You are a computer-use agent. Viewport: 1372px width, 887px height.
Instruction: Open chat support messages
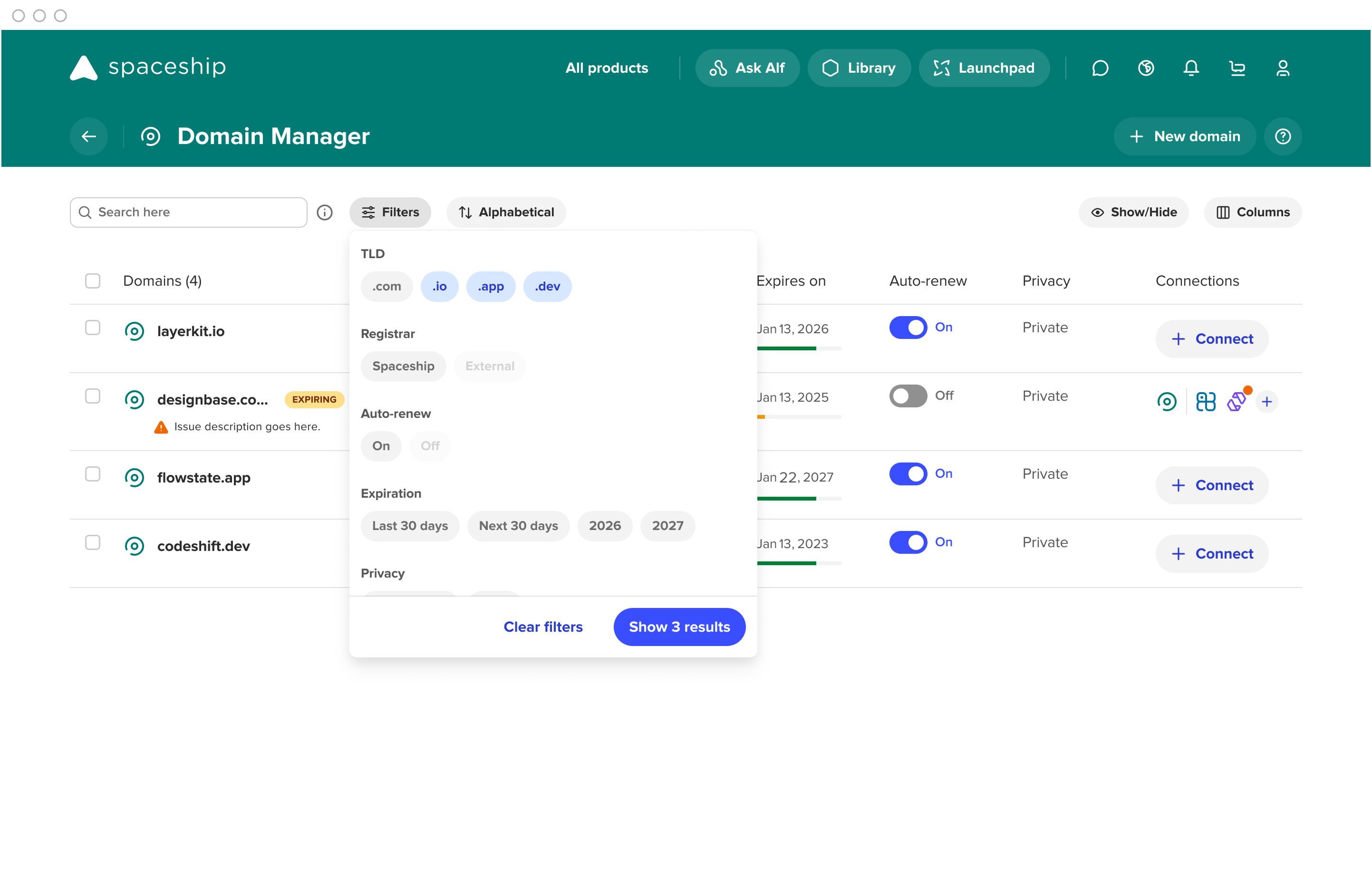(1100, 68)
